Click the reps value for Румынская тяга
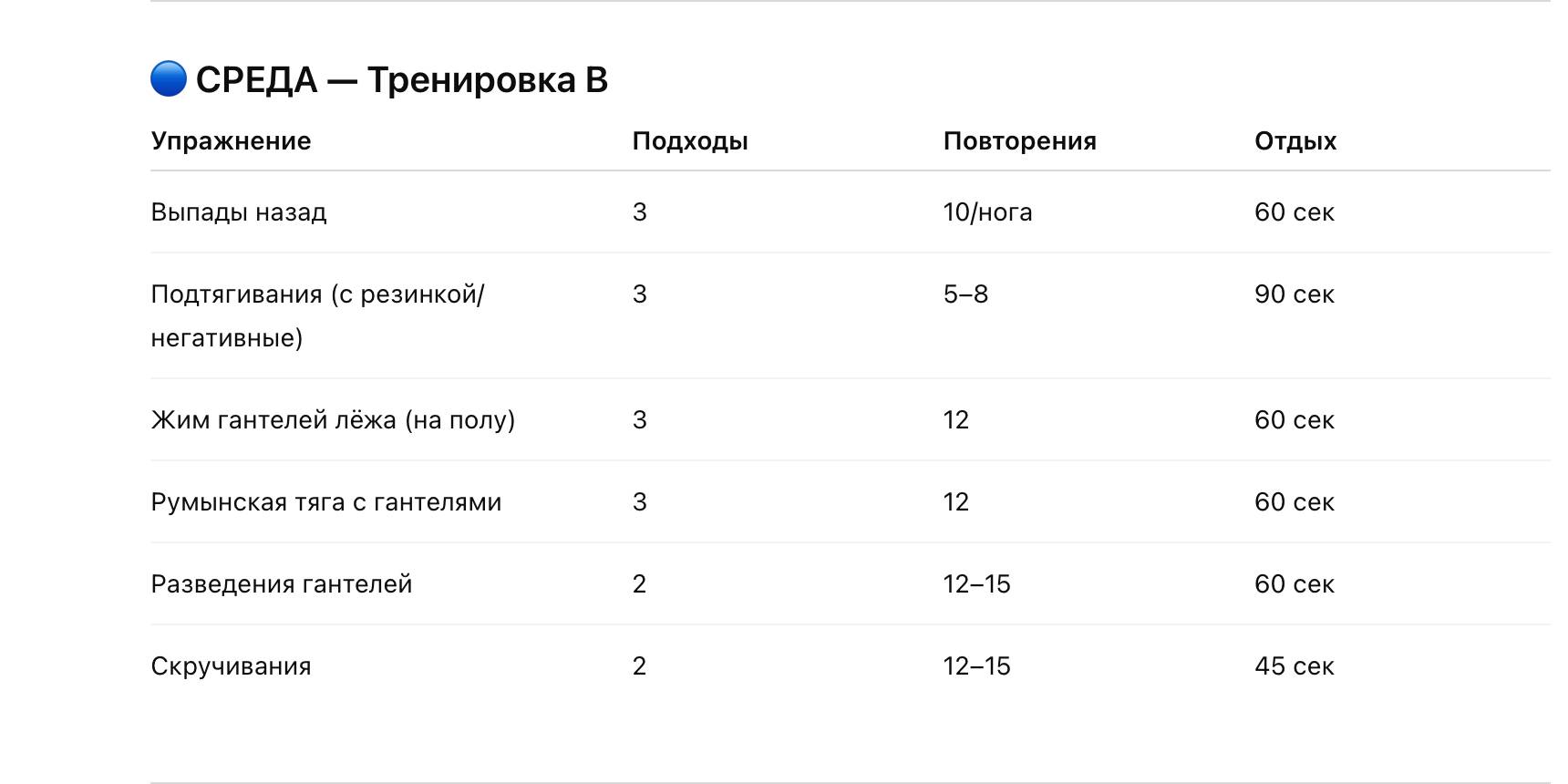Screen dimensions: 1568x784 point(955,502)
